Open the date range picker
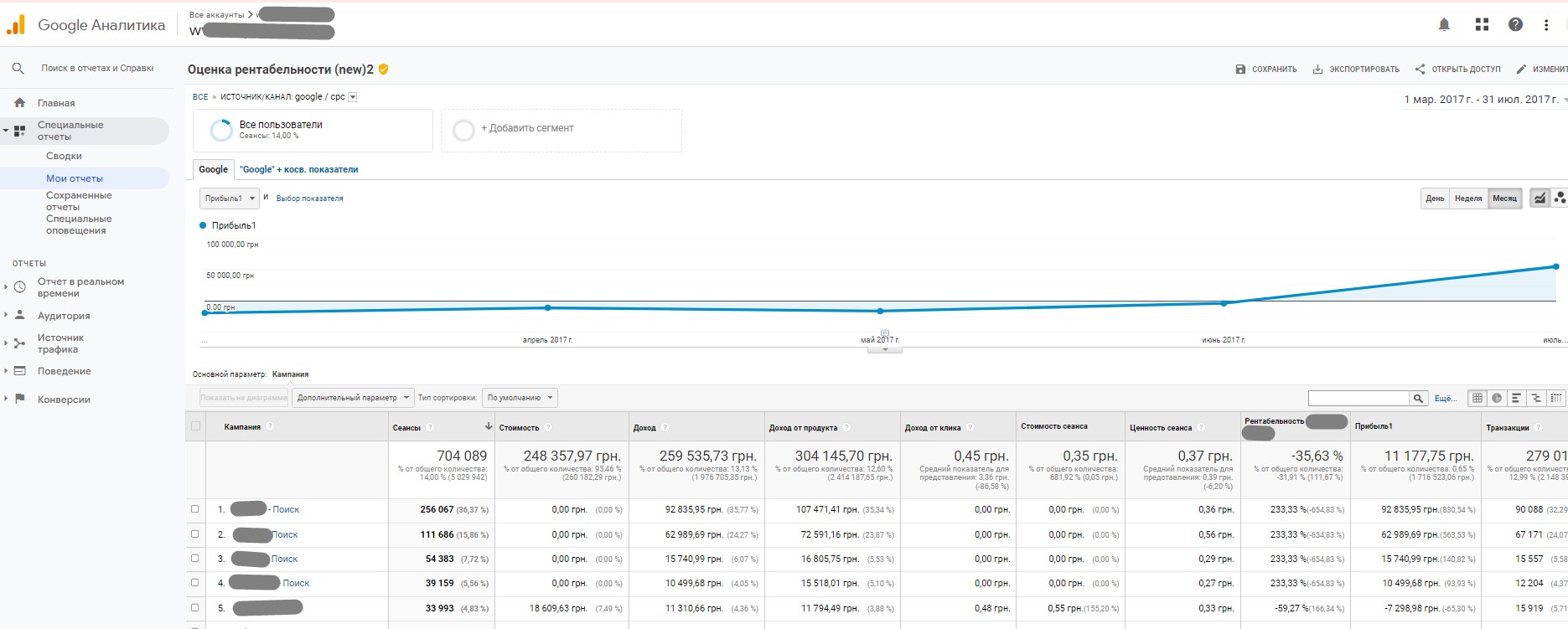Screen dimensions: 1568x629 pyautogui.click(x=1484, y=100)
